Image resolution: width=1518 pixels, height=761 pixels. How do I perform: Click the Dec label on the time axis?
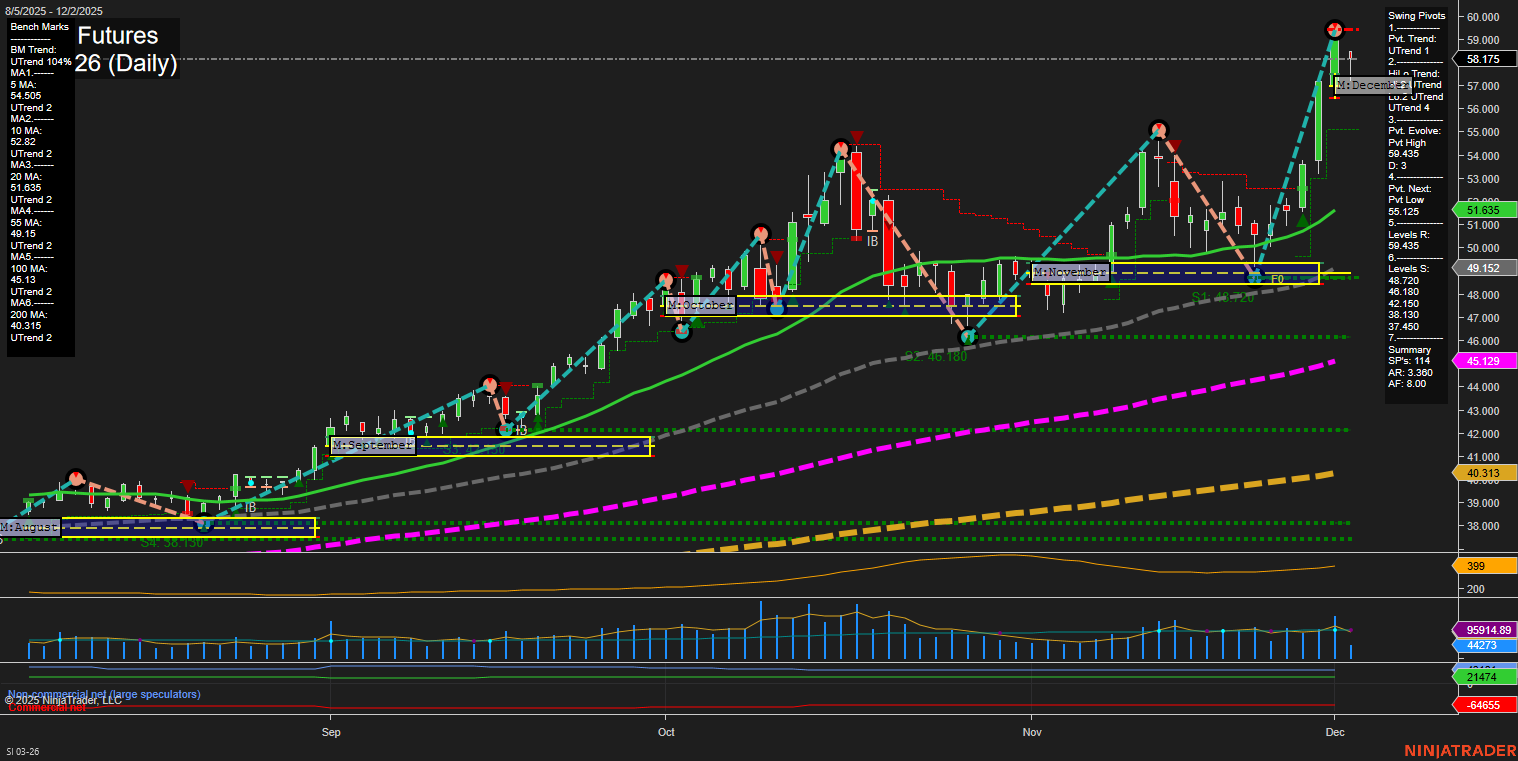(1333, 732)
